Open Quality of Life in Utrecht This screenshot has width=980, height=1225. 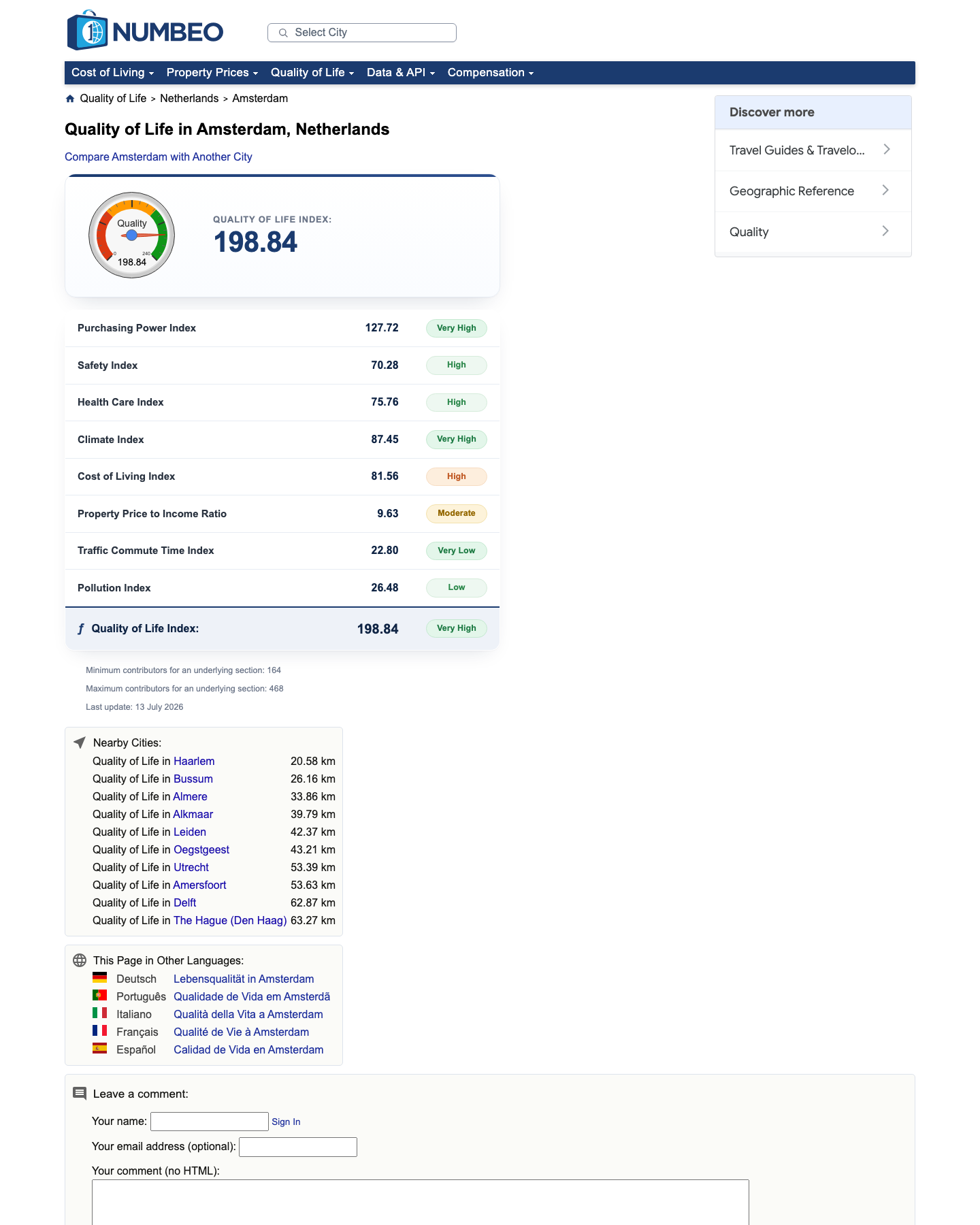coord(191,867)
